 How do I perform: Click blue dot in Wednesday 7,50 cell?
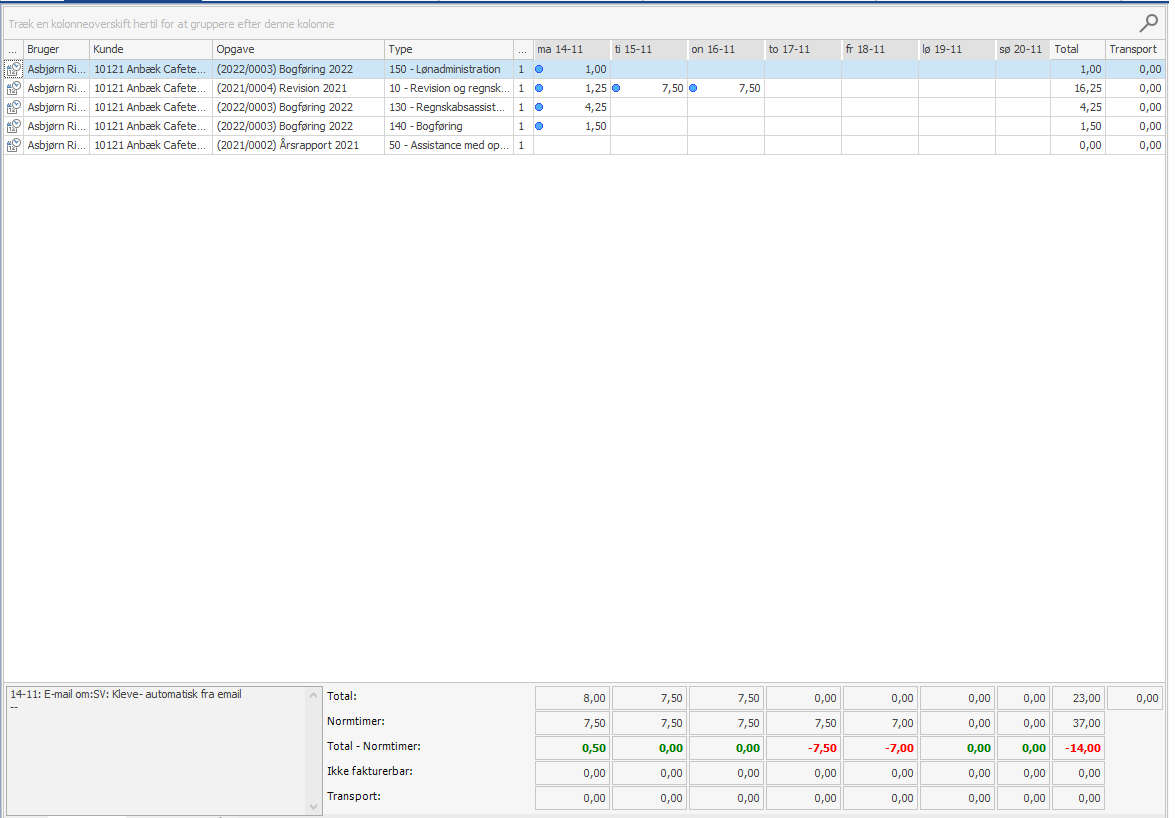[x=694, y=88]
